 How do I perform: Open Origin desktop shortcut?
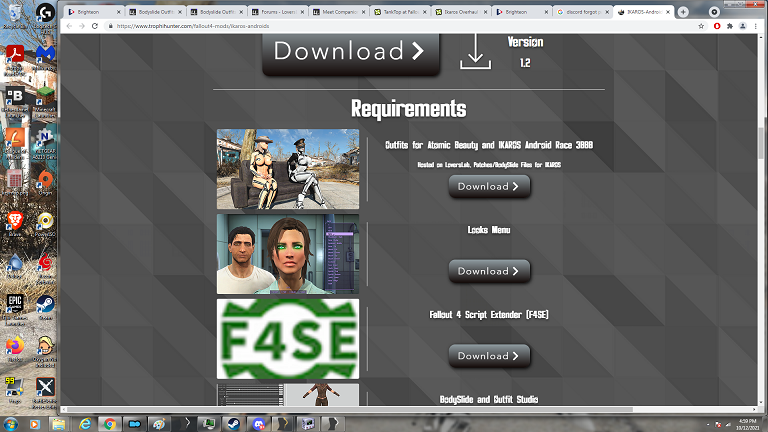click(45, 182)
